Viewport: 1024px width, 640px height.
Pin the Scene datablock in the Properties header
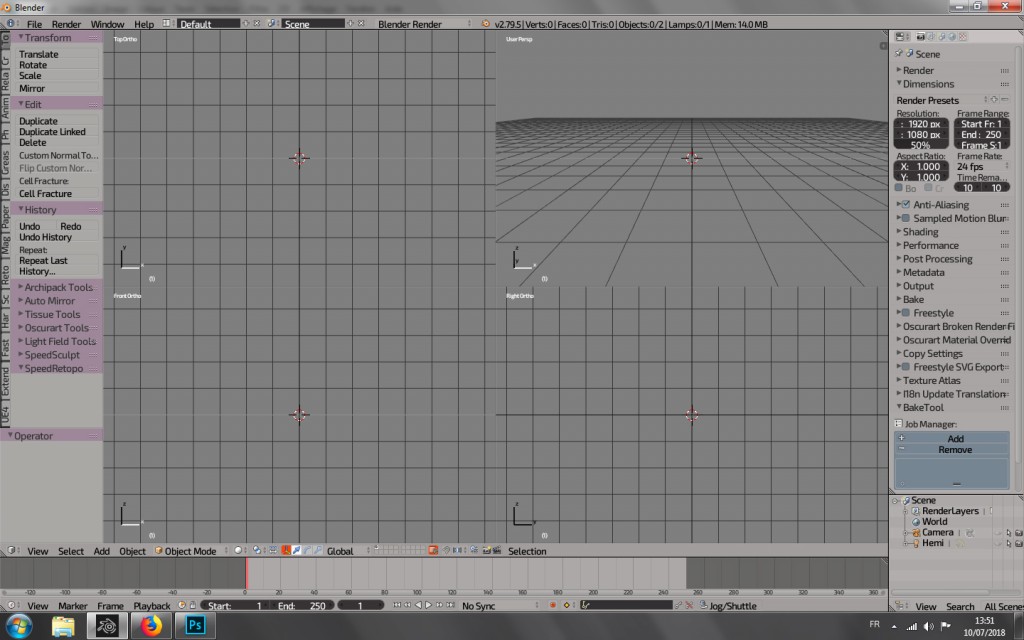900,52
